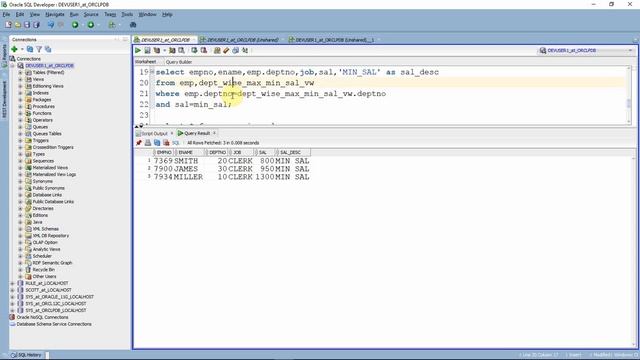
Task: Click the MILLER cell in results
Action: pos(188,177)
